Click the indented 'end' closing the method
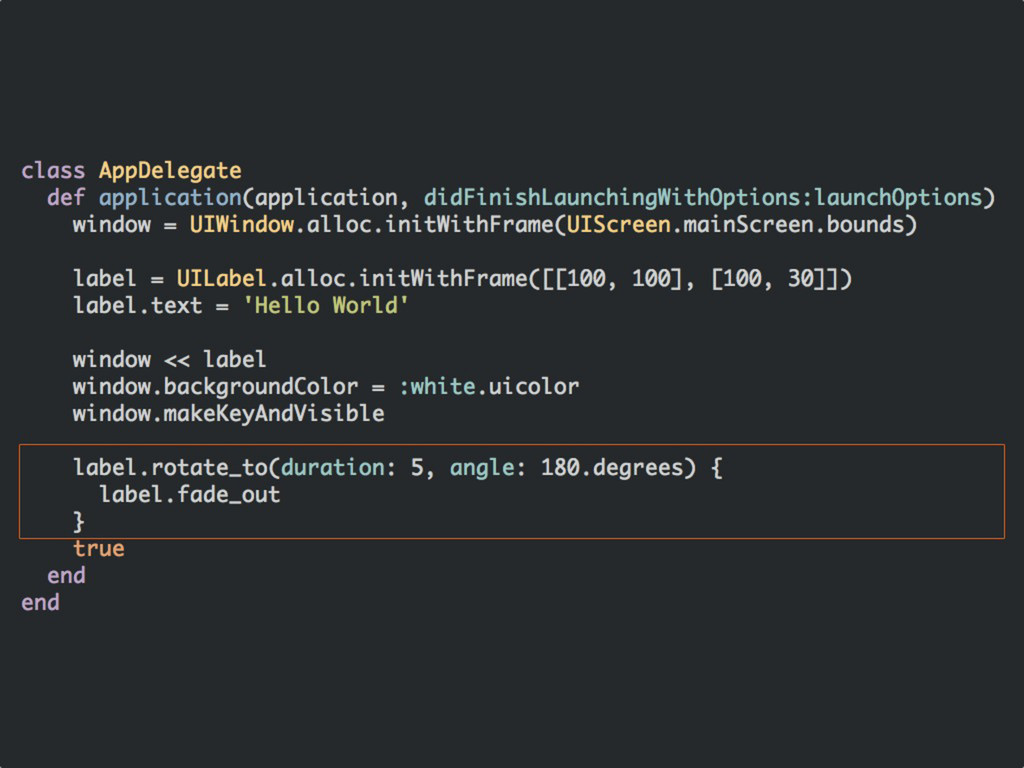Image resolution: width=1024 pixels, height=768 pixels. [66, 576]
